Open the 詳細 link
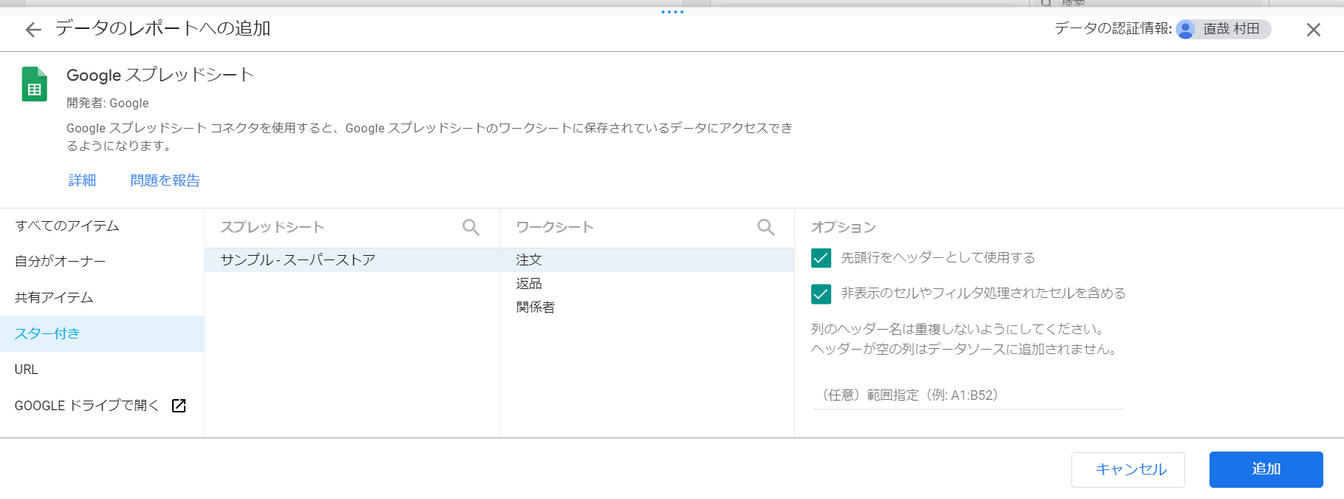Viewport: 1344px width, 499px height. click(x=82, y=181)
